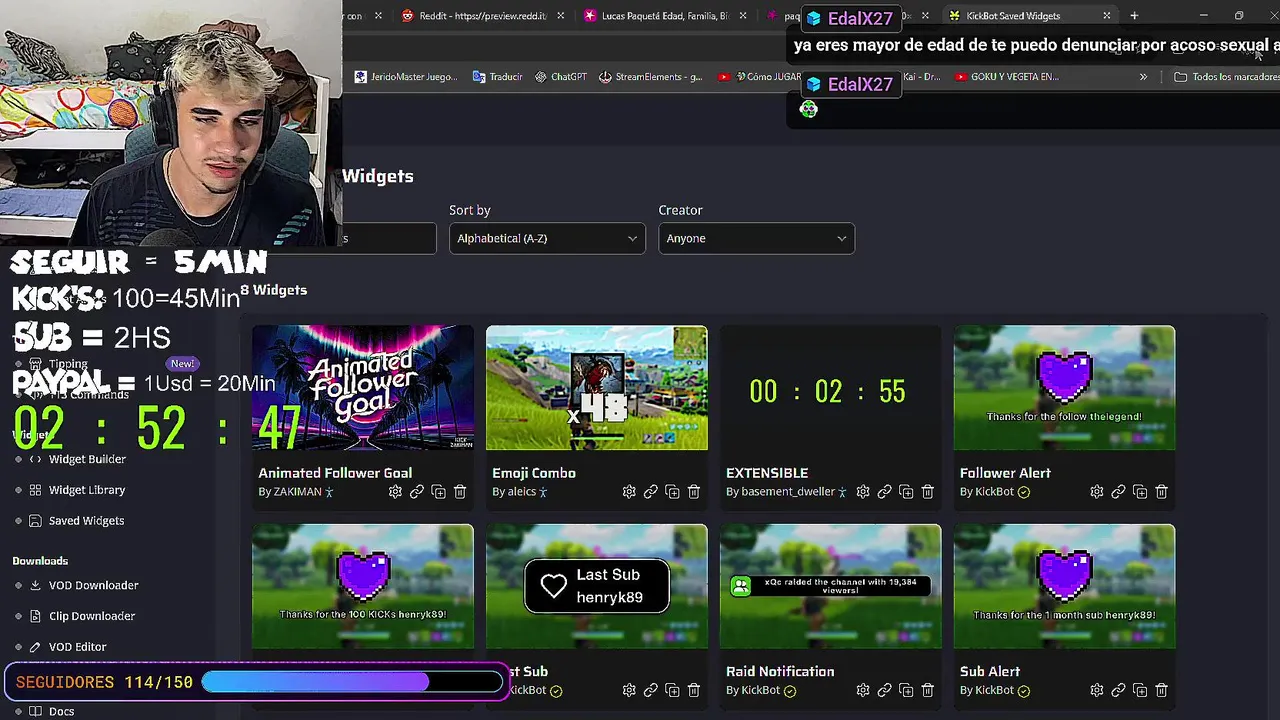Open settings gear for Last Sub widget
The image size is (1280, 720).
coord(629,690)
